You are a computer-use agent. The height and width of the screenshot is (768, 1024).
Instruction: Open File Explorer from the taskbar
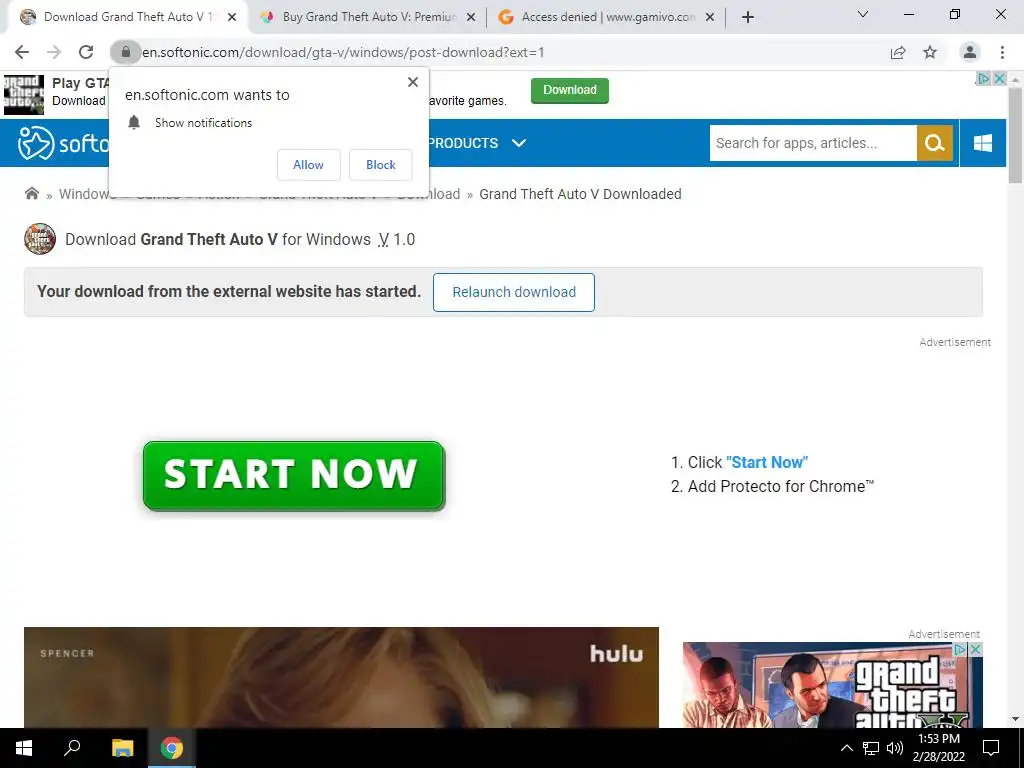tap(122, 748)
